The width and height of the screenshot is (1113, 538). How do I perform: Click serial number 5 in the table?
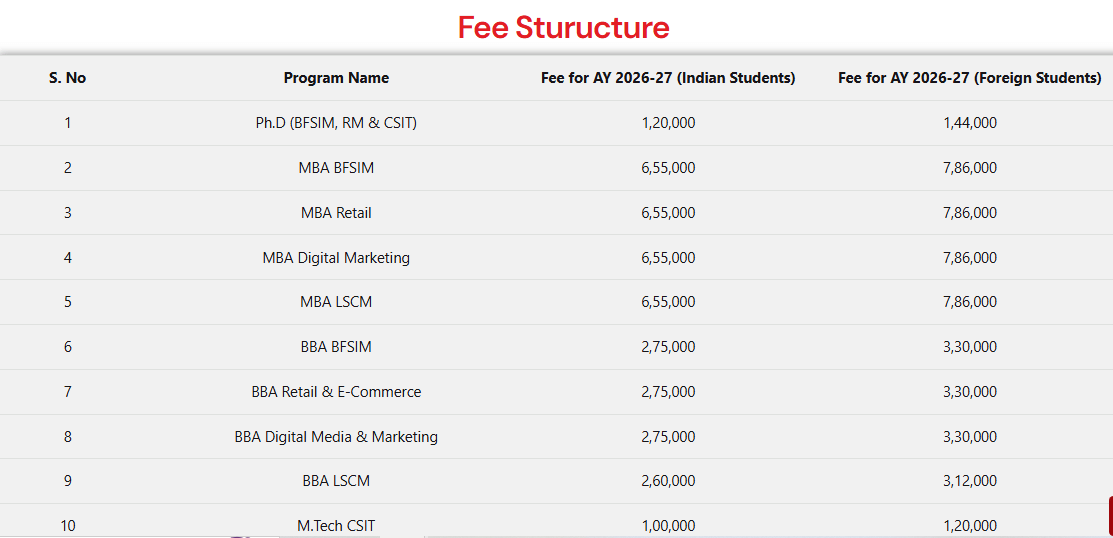pyautogui.click(x=67, y=302)
